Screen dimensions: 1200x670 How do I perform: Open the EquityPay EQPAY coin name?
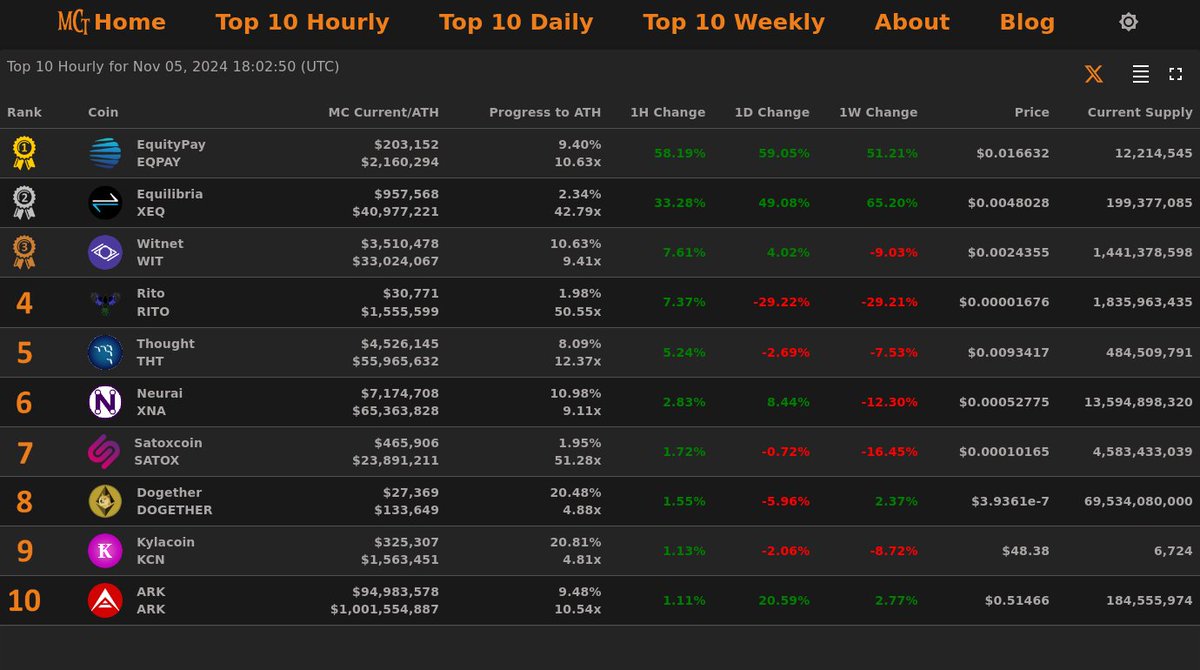[171, 153]
